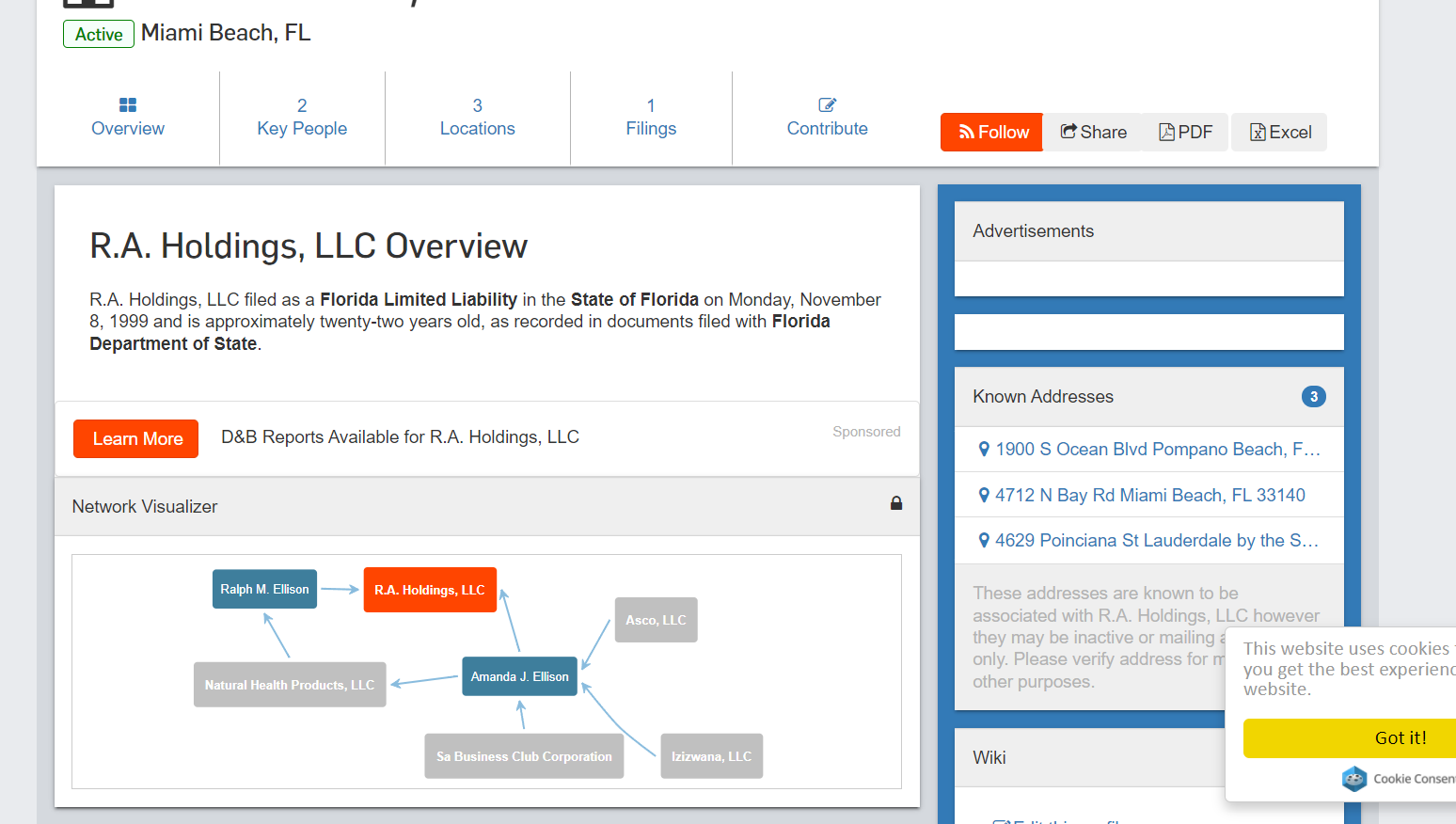Export profile to Excel
Screen dimensions: 1456x824
pyautogui.click(x=1279, y=133)
